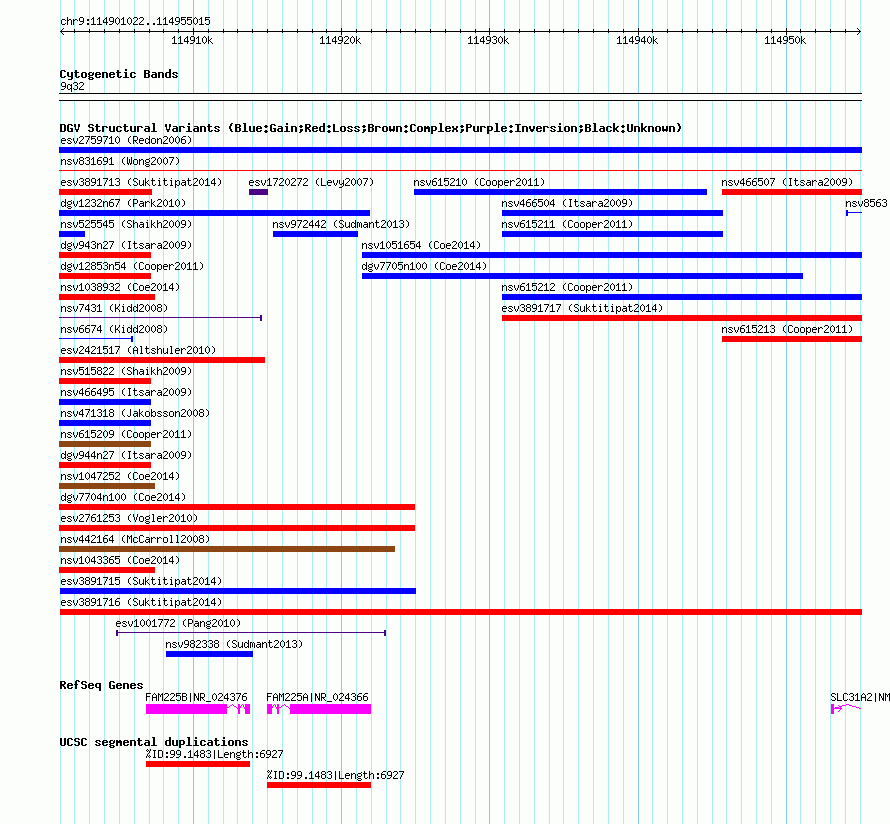This screenshot has height=824, width=890.
Task: Open dgv943n27 (Itsara2009) variant
Action: point(126,245)
